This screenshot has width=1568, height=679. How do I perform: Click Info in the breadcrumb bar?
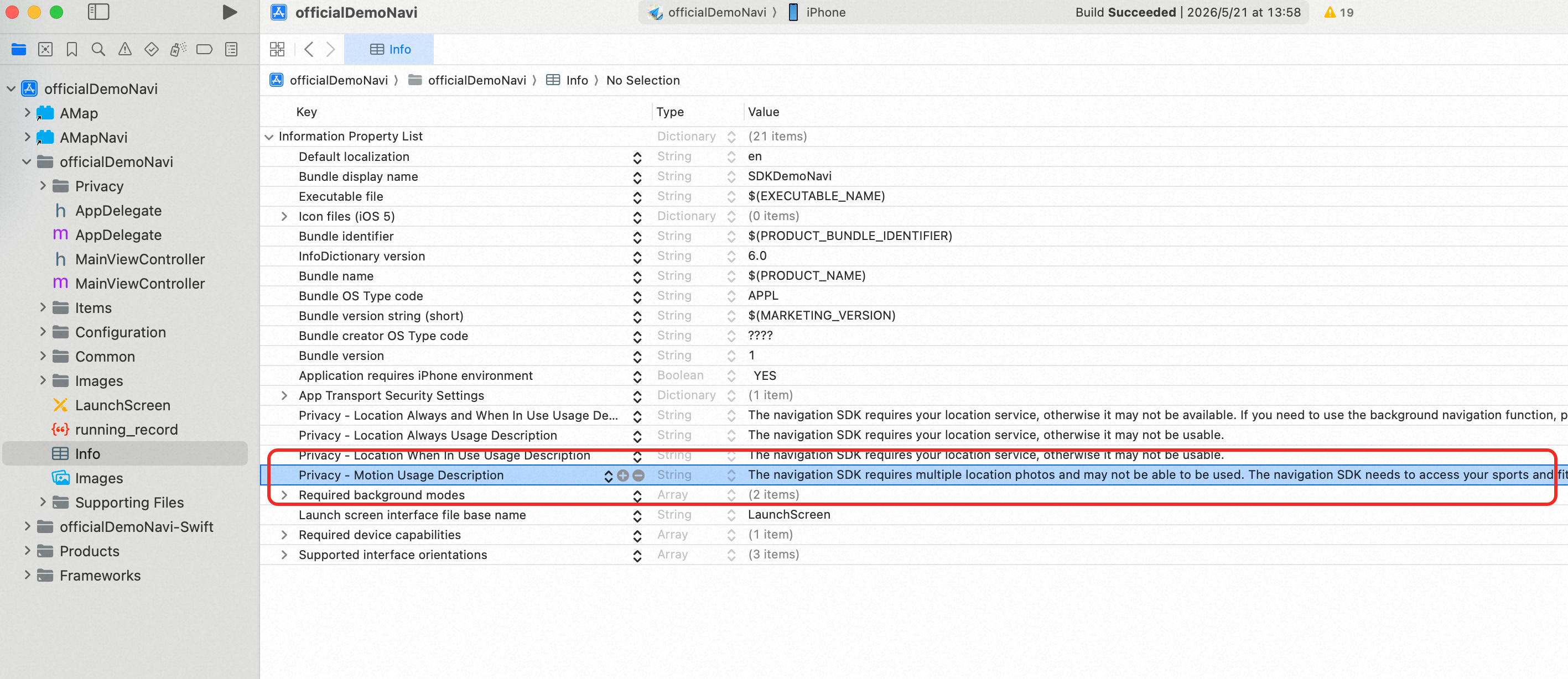pyautogui.click(x=567, y=80)
